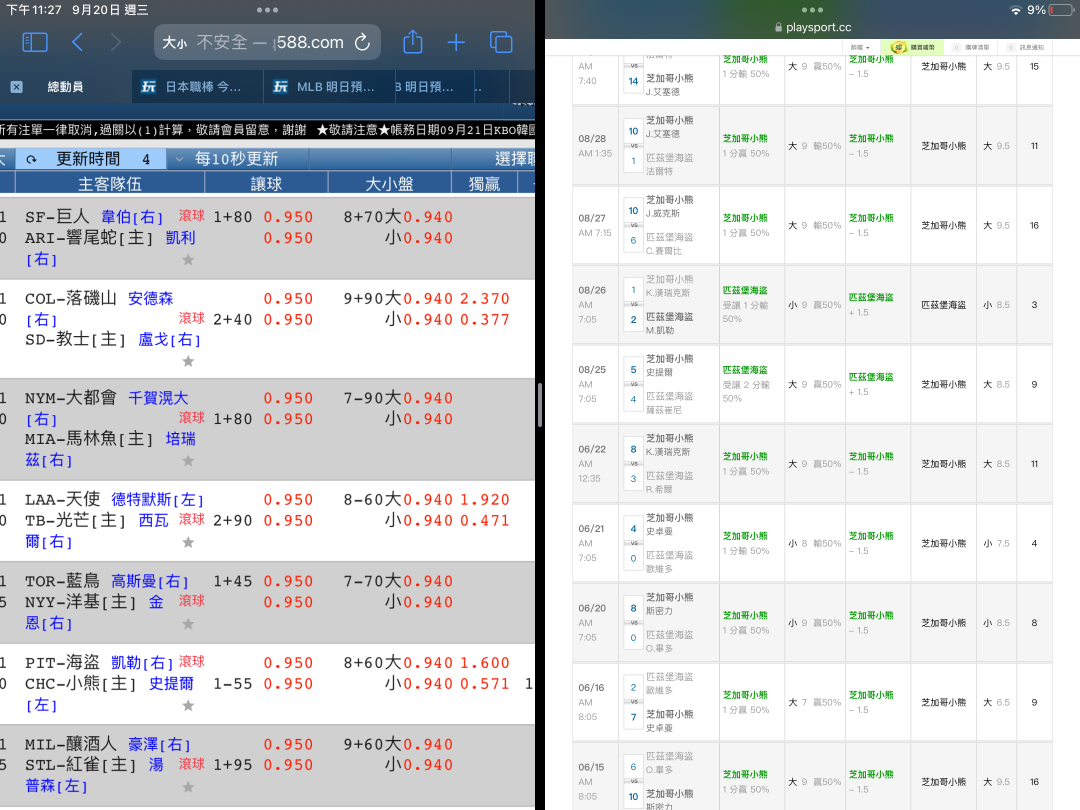Viewport: 1080px width, 810px height.
Task: Select the 06/16 game row date on playsport
Action: coord(591,687)
